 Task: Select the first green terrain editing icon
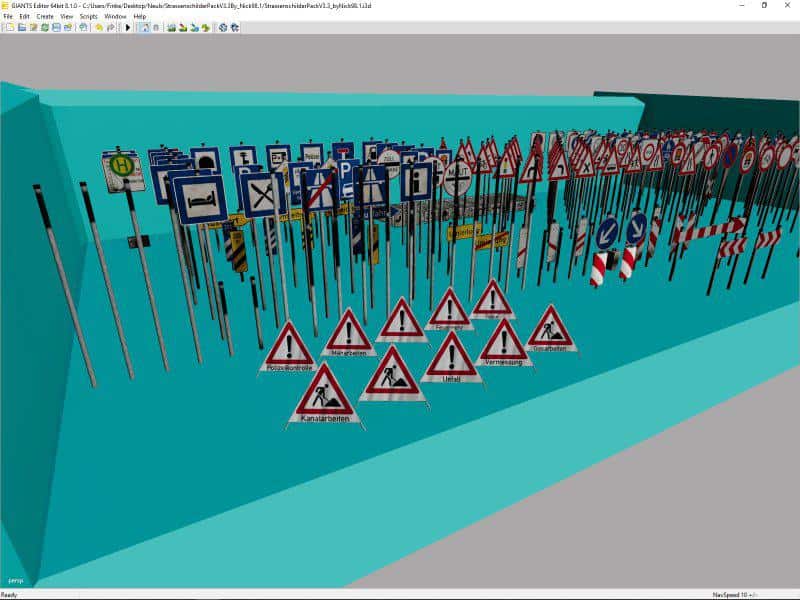(171, 27)
